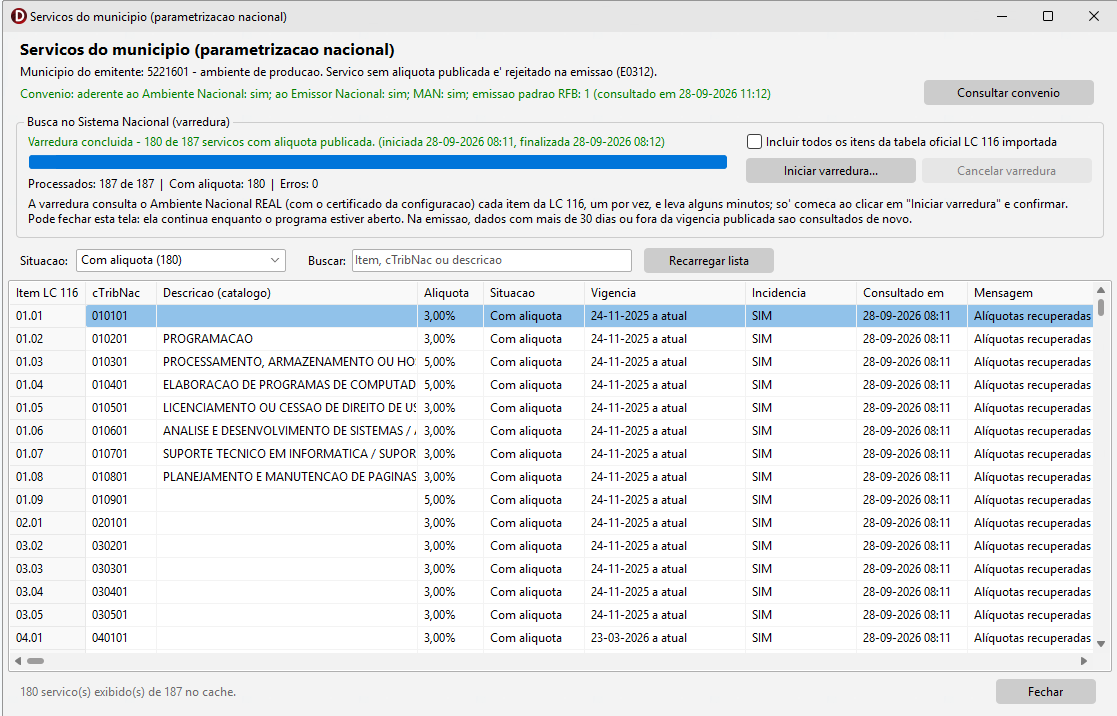Image resolution: width=1117 pixels, height=716 pixels.
Task: Maximize the Servicos do municipio window
Action: tap(1048, 16)
